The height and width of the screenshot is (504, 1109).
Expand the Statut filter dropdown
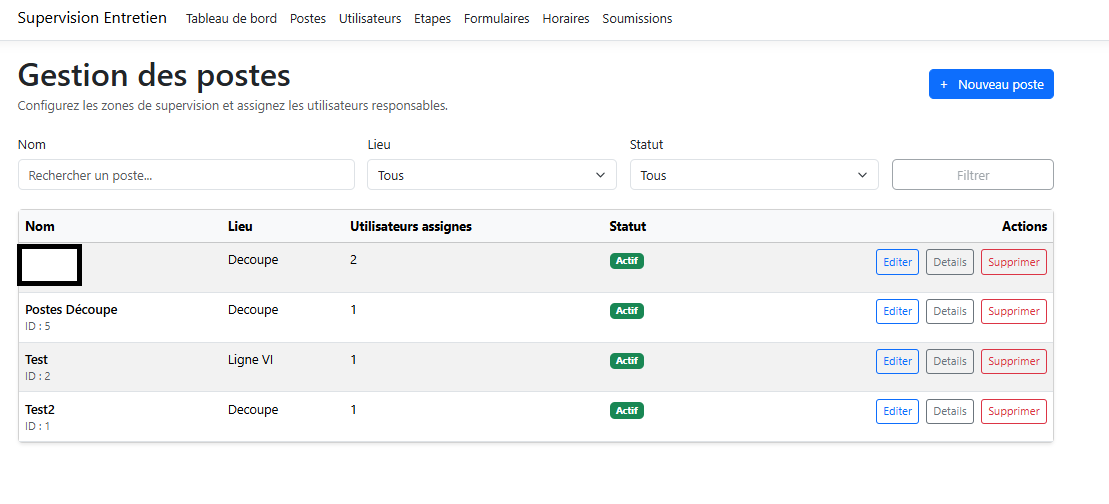click(x=754, y=175)
